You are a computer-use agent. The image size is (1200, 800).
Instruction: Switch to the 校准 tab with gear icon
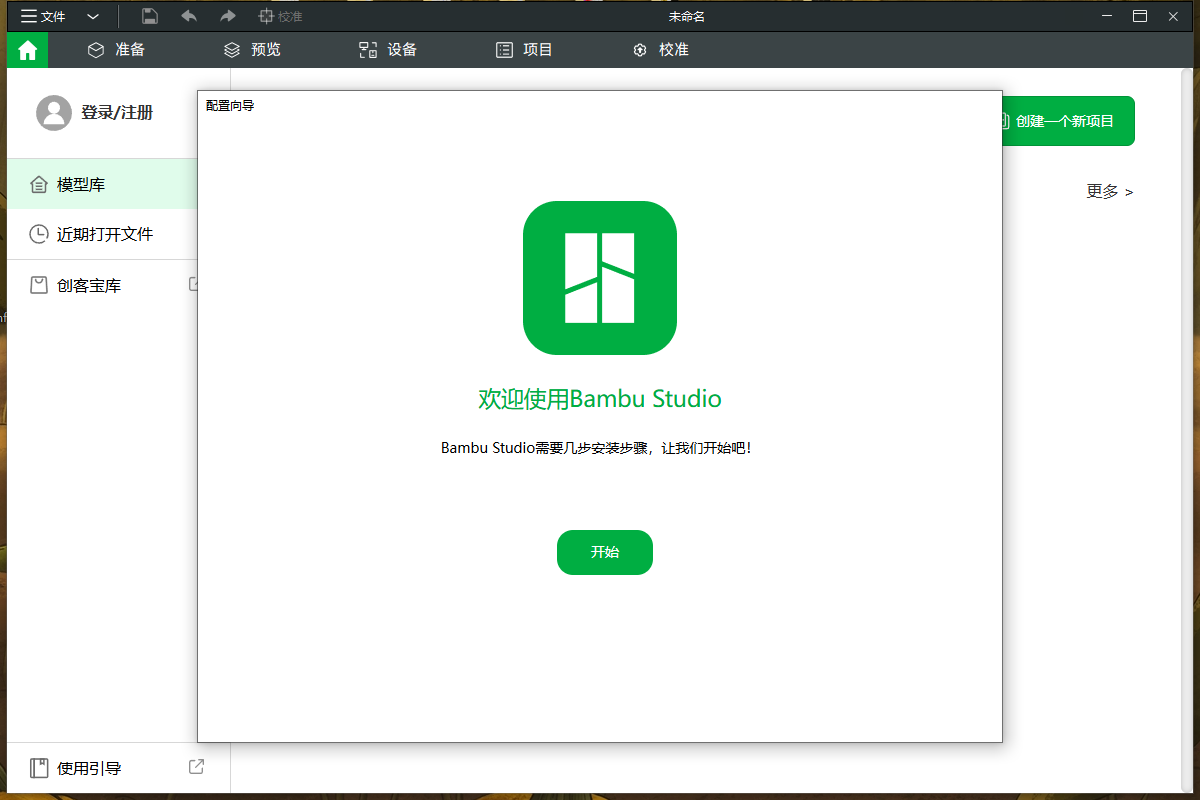660,50
